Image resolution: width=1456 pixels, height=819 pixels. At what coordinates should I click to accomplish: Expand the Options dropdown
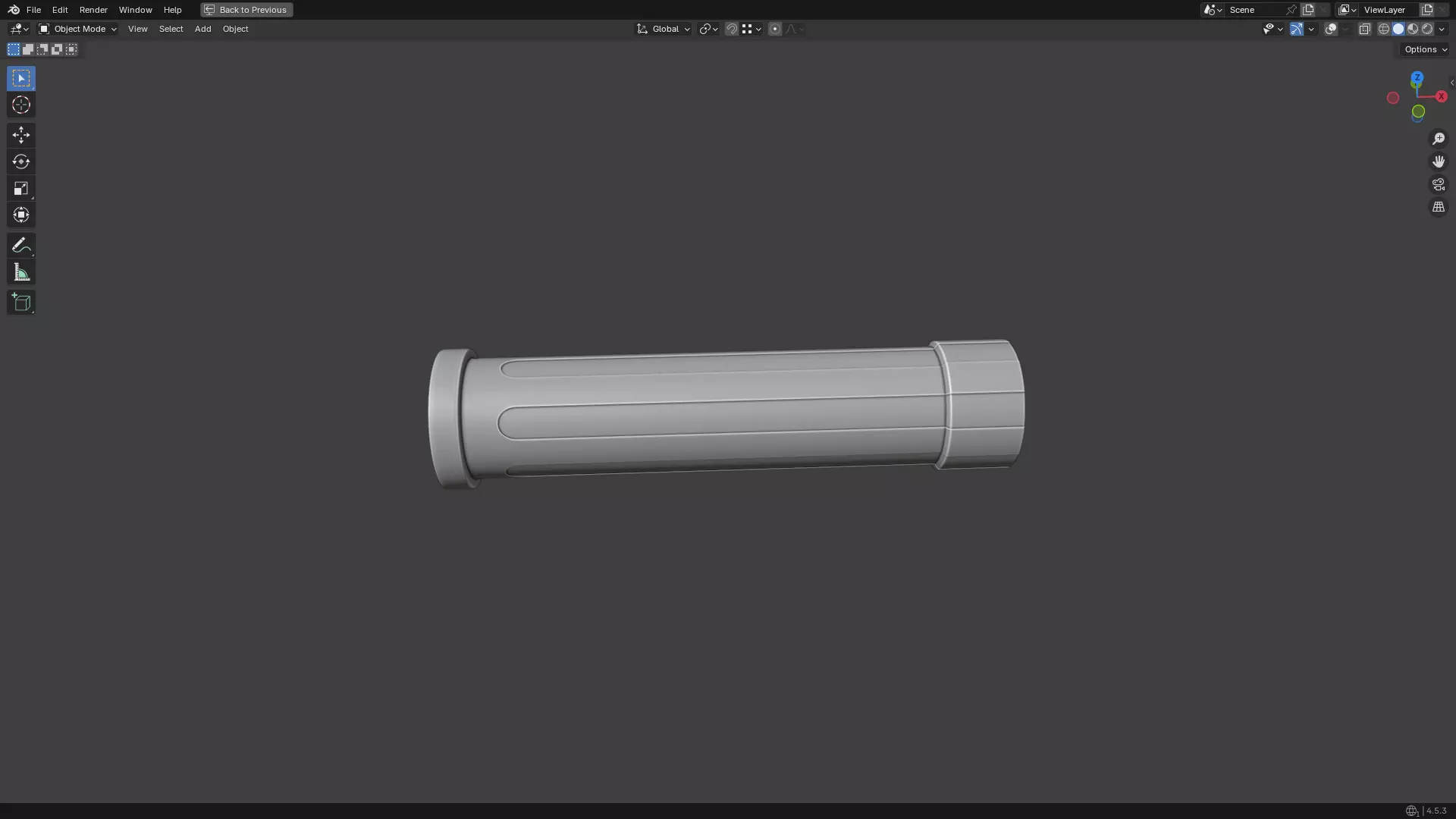[1425, 49]
